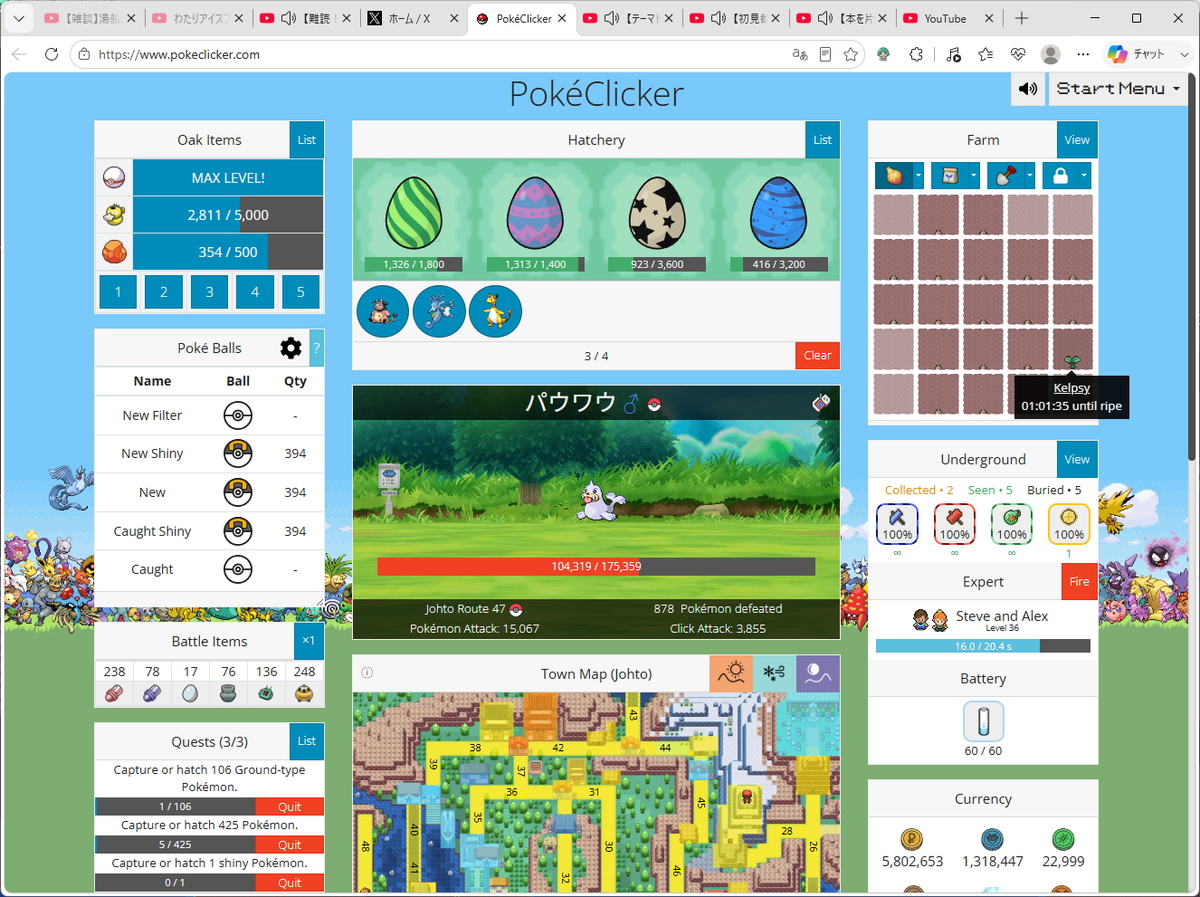
Task: Open the Underground View
Action: pos(1077,459)
